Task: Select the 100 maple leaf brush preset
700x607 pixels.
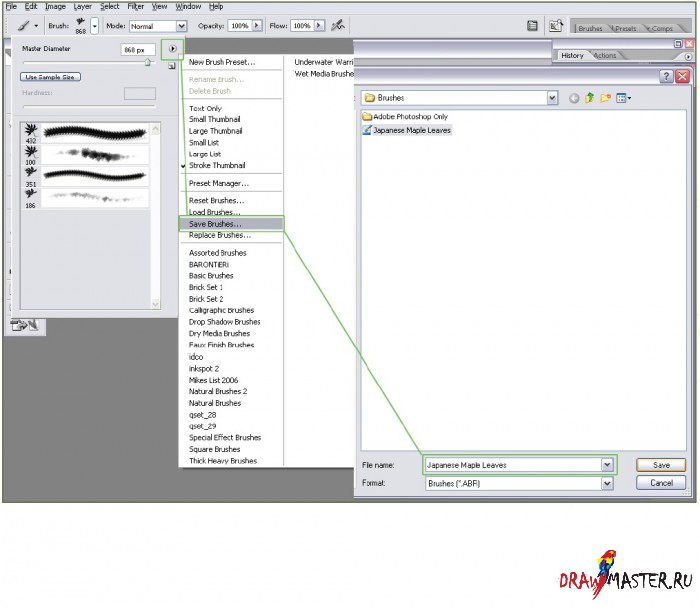Action: click(85, 155)
